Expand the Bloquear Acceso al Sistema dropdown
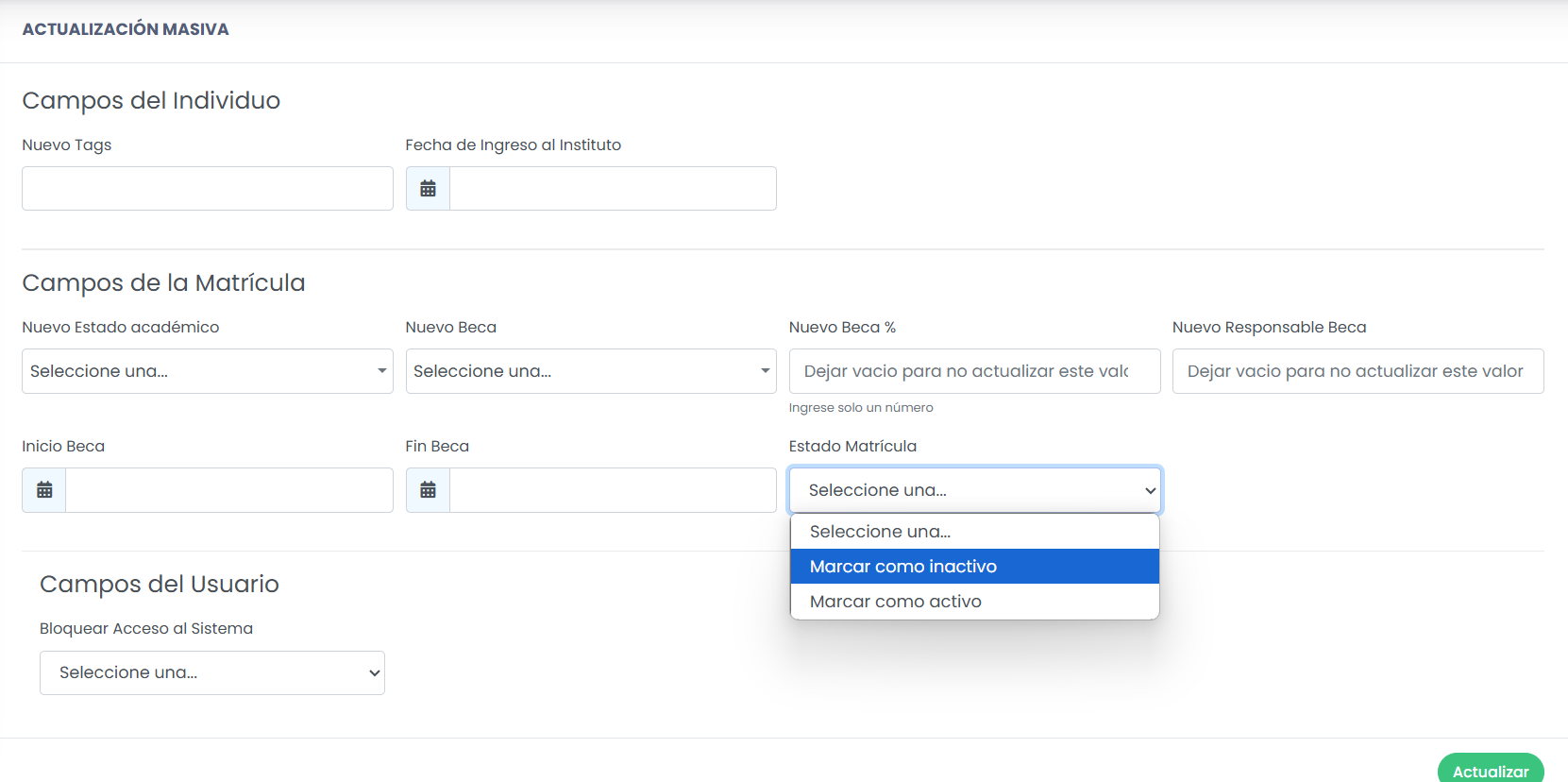The height and width of the screenshot is (782, 1568). [212, 672]
